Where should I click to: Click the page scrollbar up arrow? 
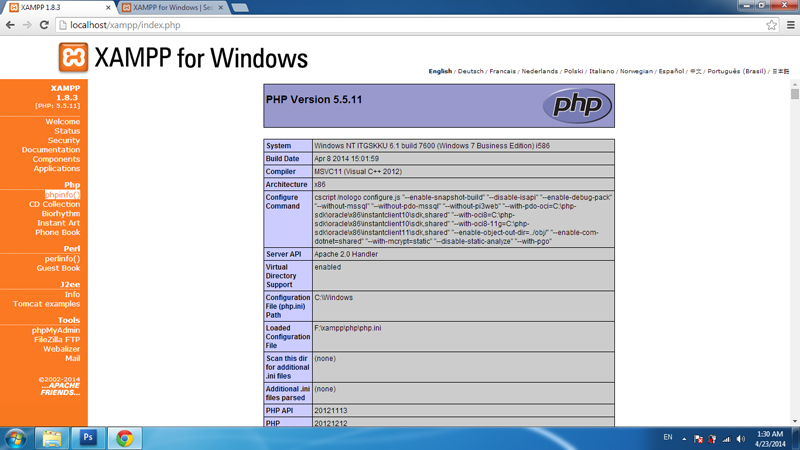[795, 84]
